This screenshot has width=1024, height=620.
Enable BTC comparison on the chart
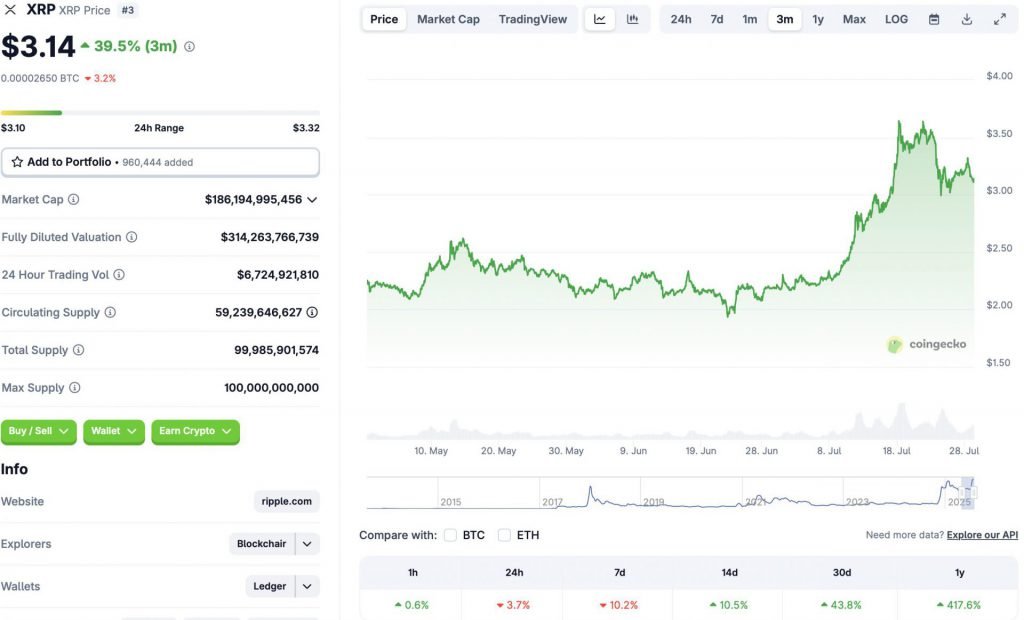pyautogui.click(x=451, y=535)
